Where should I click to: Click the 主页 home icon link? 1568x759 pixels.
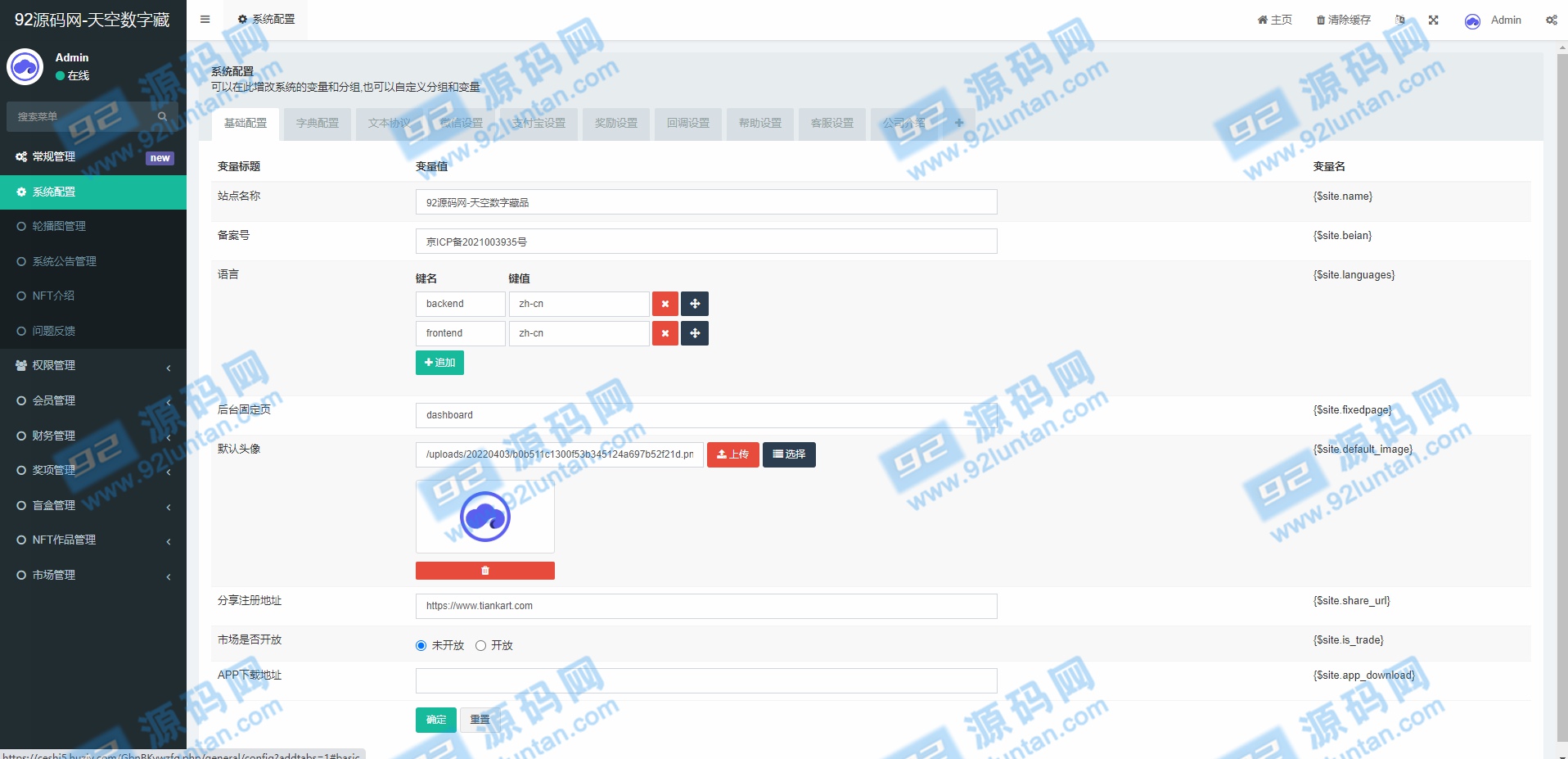tap(1274, 20)
